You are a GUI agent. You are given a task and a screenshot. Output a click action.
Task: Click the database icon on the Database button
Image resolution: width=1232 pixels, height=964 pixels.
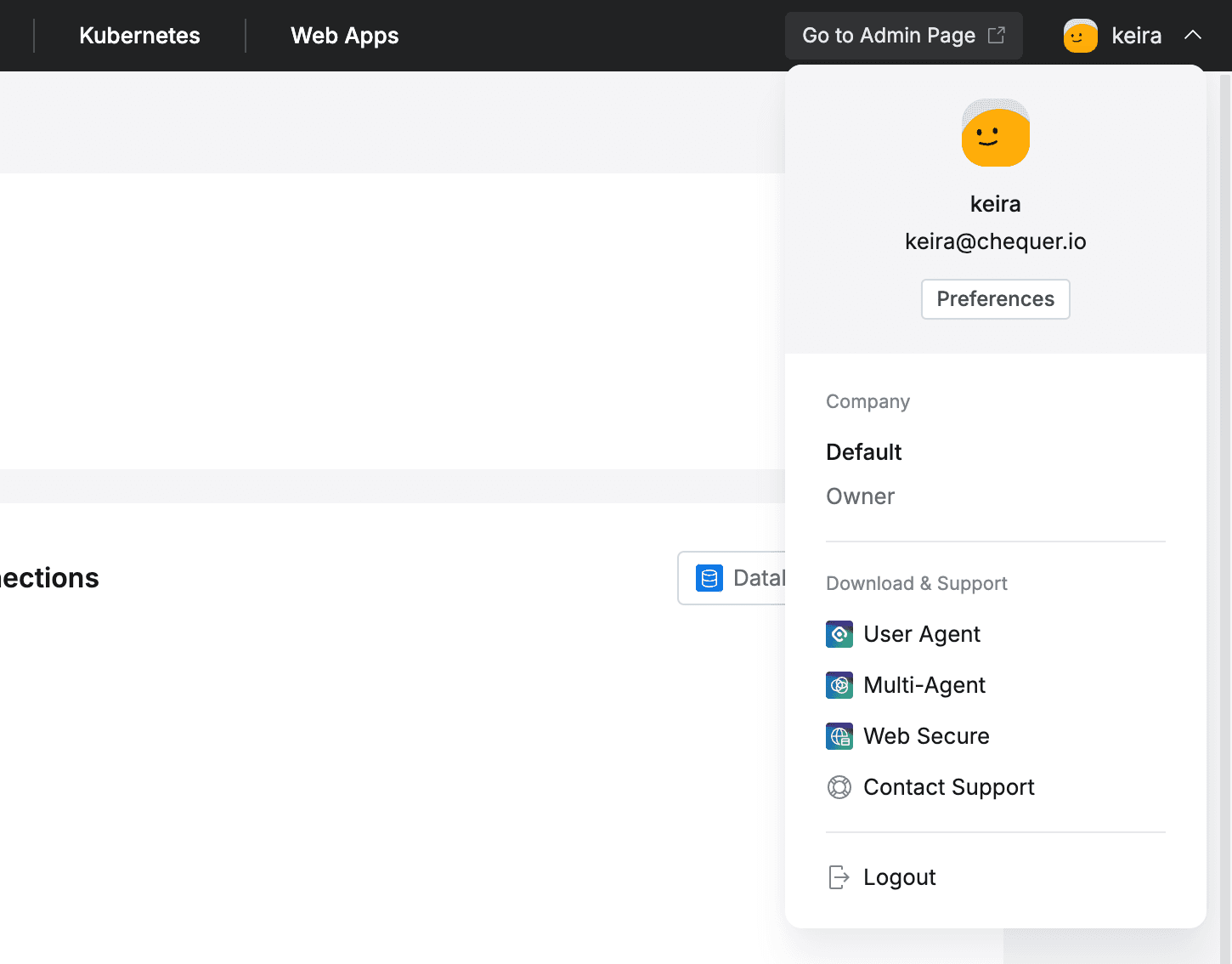tap(709, 577)
